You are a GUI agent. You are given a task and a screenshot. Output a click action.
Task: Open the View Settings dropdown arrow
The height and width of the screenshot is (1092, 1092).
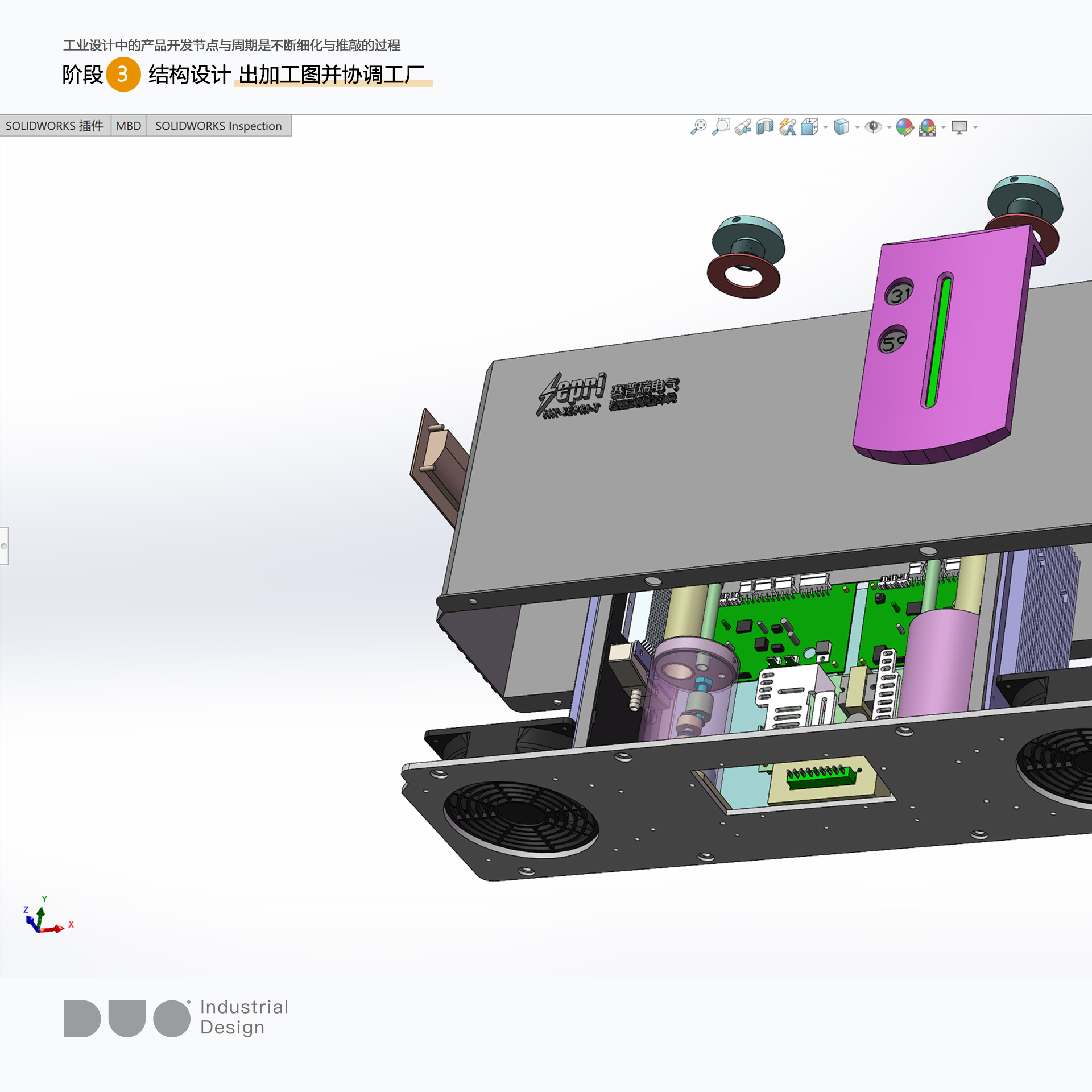pyautogui.click(x=975, y=127)
